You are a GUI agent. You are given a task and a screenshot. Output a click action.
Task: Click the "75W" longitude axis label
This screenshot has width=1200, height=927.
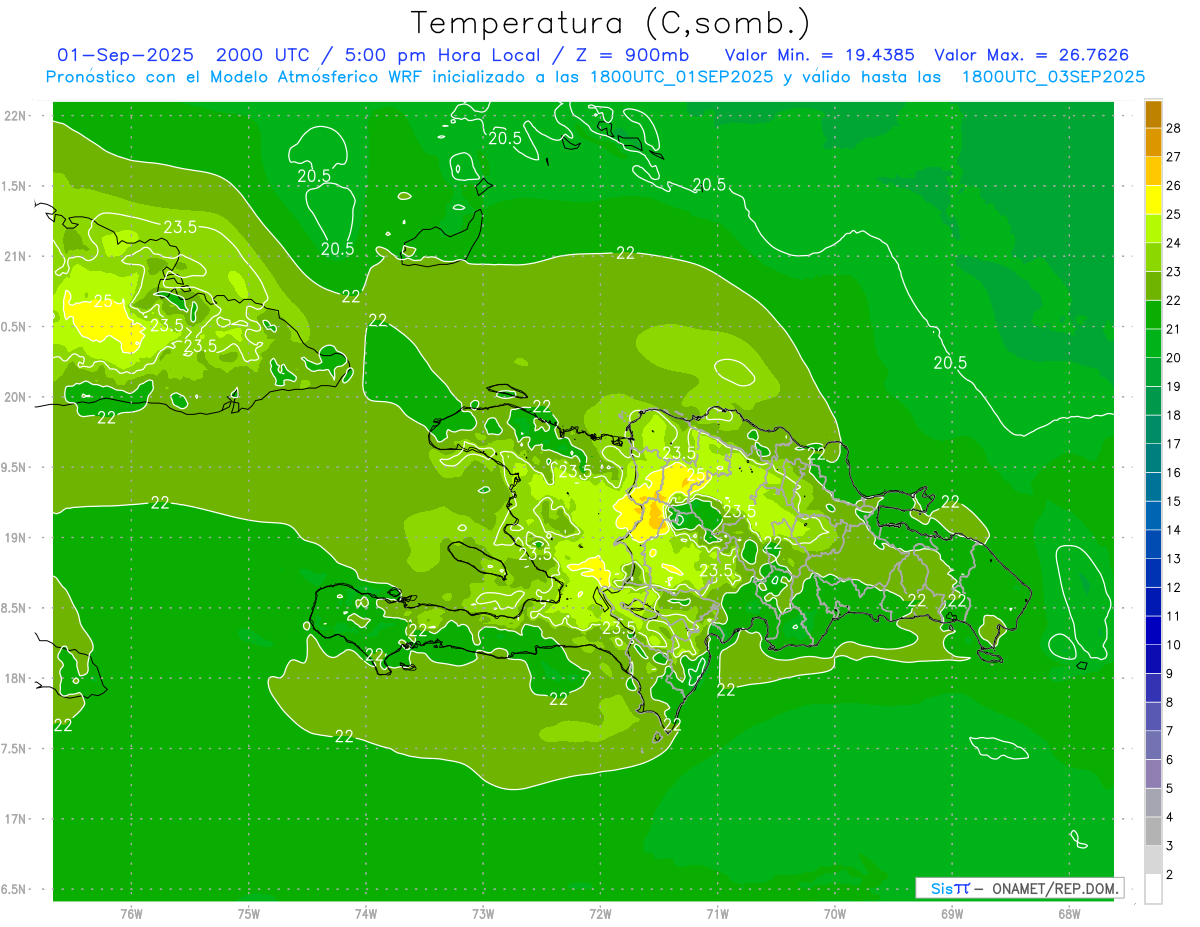coord(249,914)
